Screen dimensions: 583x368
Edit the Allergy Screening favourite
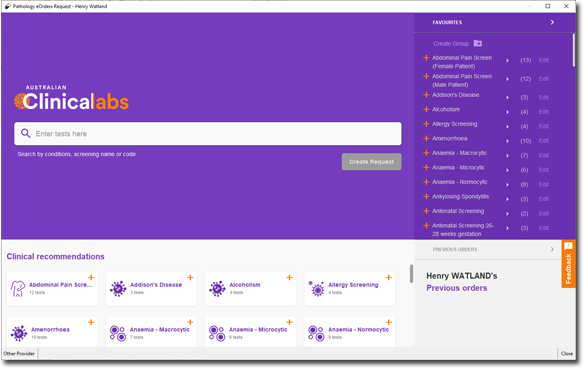[544, 126]
